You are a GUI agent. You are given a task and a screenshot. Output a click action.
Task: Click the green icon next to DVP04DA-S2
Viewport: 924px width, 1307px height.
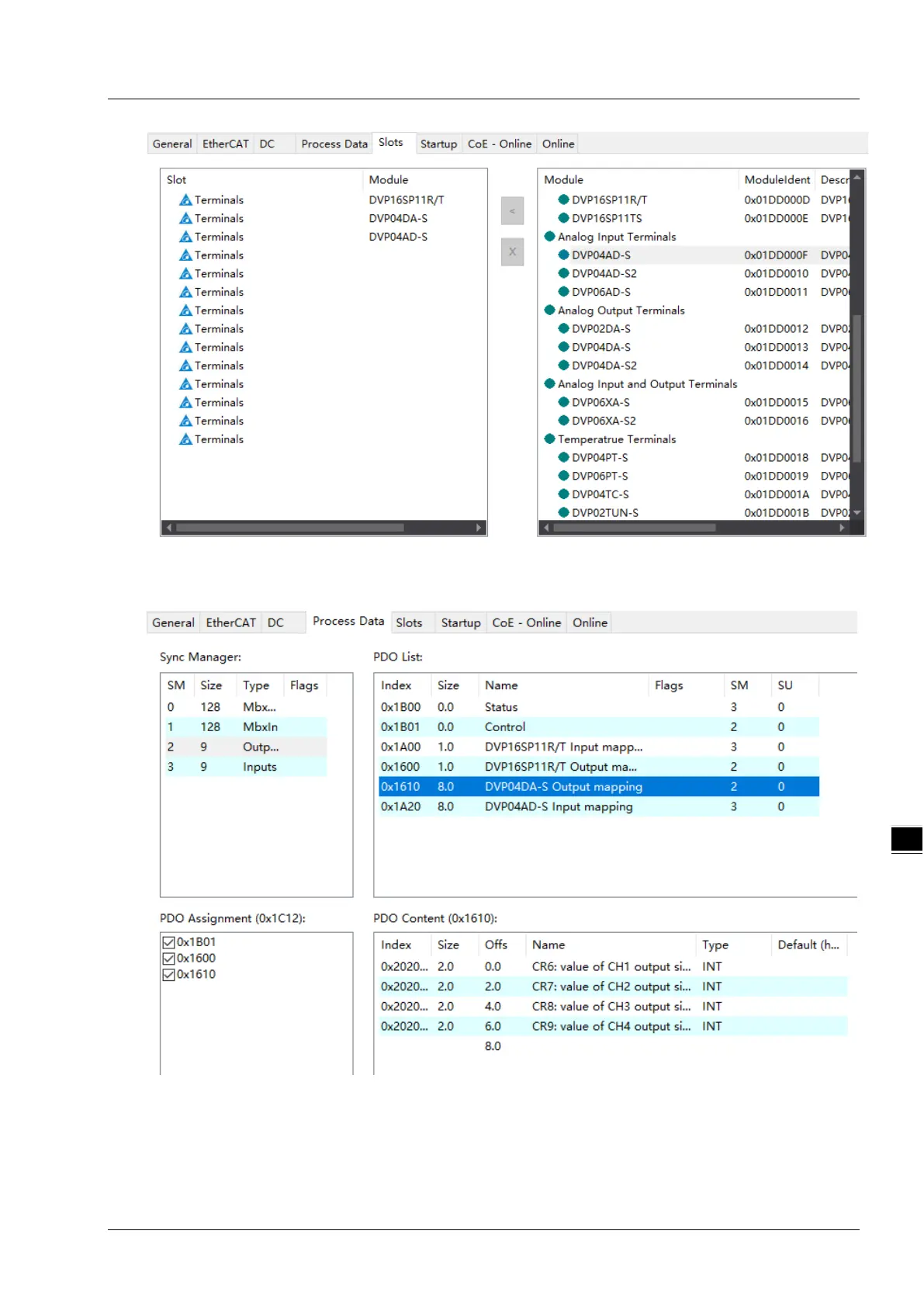564,366
